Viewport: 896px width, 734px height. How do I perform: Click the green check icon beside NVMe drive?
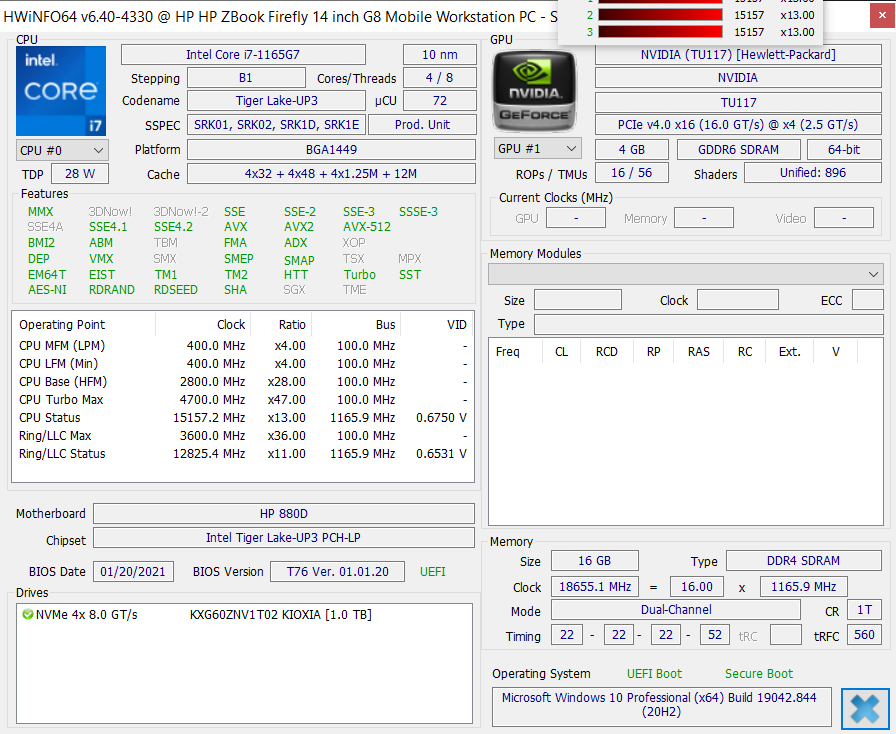27,615
